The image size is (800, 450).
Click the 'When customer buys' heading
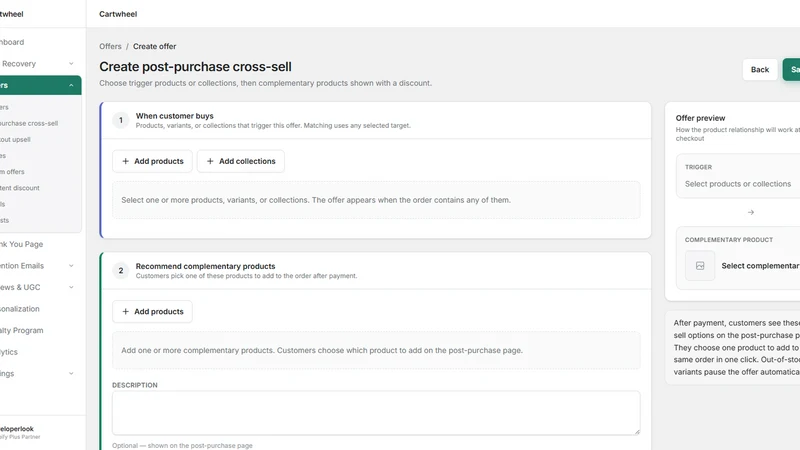(174, 116)
